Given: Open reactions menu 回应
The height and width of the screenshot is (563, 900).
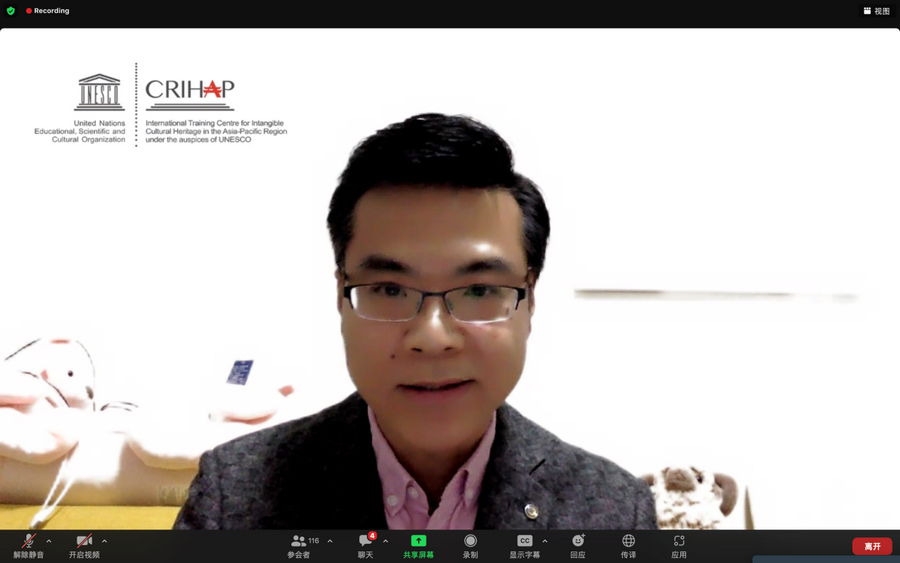Looking at the screenshot, I should pyautogui.click(x=578, y=546).
